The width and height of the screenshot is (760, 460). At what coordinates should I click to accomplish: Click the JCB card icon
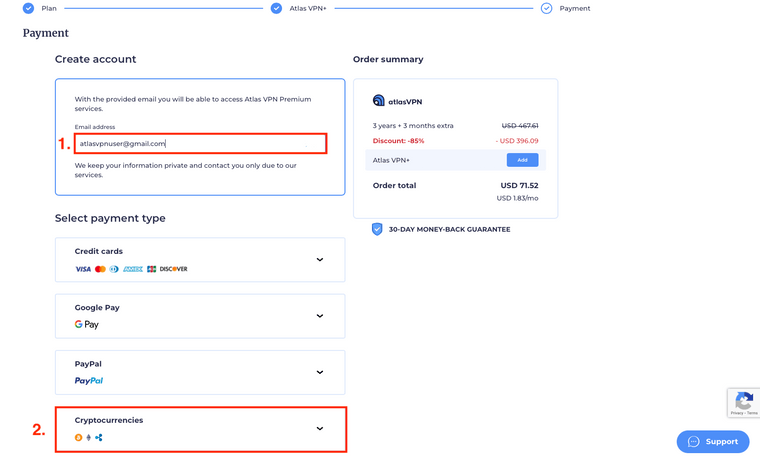pos(152,269)
